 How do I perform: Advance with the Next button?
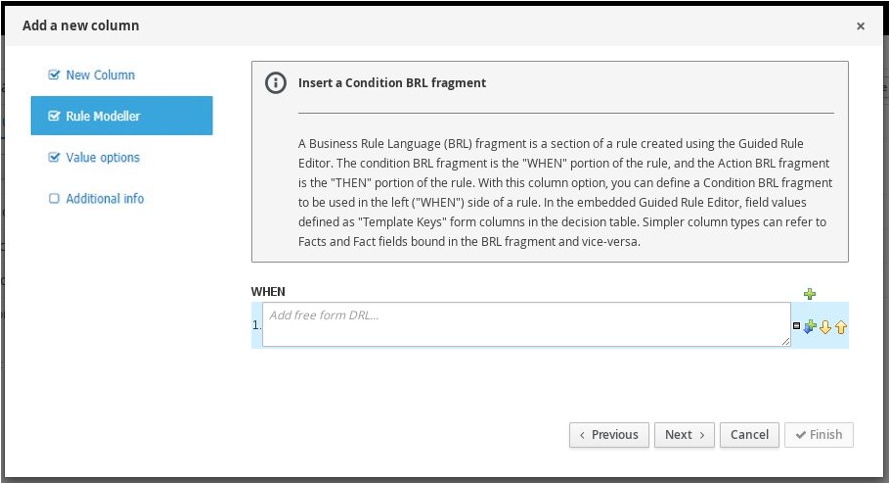tap(684, 435)
